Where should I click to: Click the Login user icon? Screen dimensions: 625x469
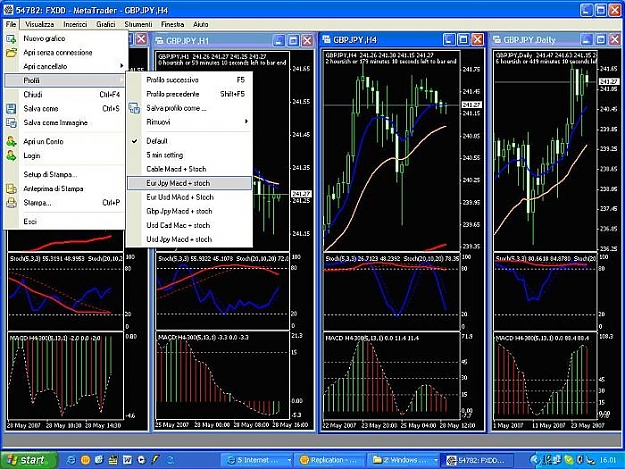pyautogui.click(x=11, y=155)
